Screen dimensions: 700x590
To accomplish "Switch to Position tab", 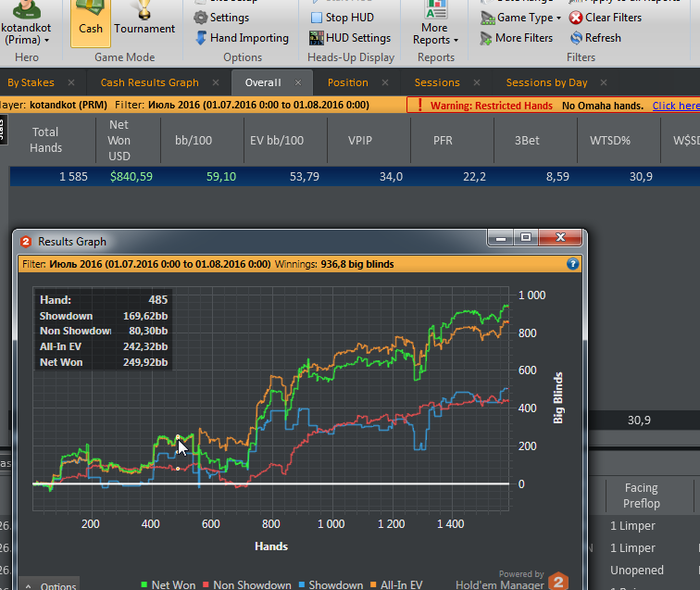I will 348,83.
